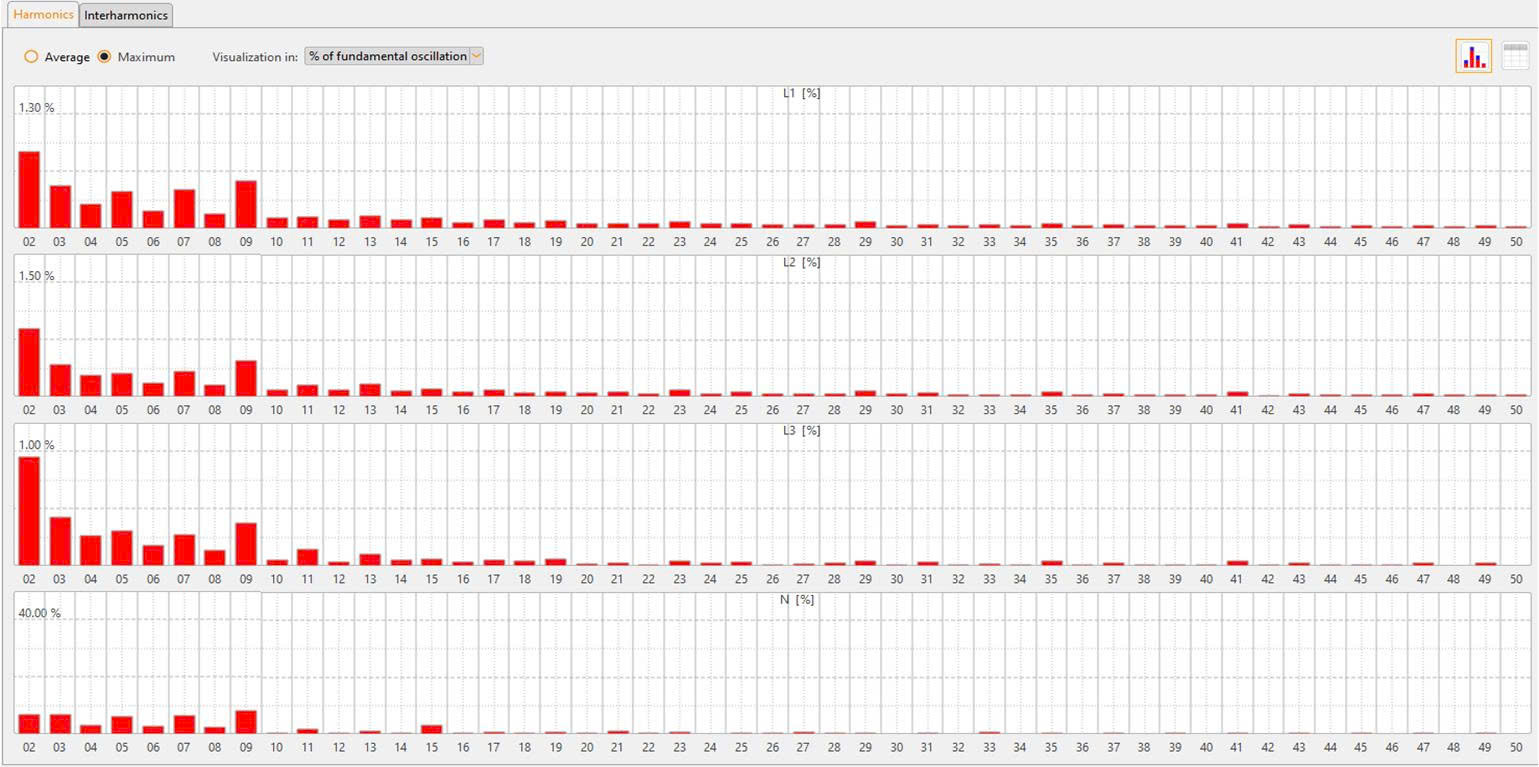Viewport: 1539px width, 767px height.
Task: Click harmonic 02 bar in L1 chart
Action: pos(29,190)
